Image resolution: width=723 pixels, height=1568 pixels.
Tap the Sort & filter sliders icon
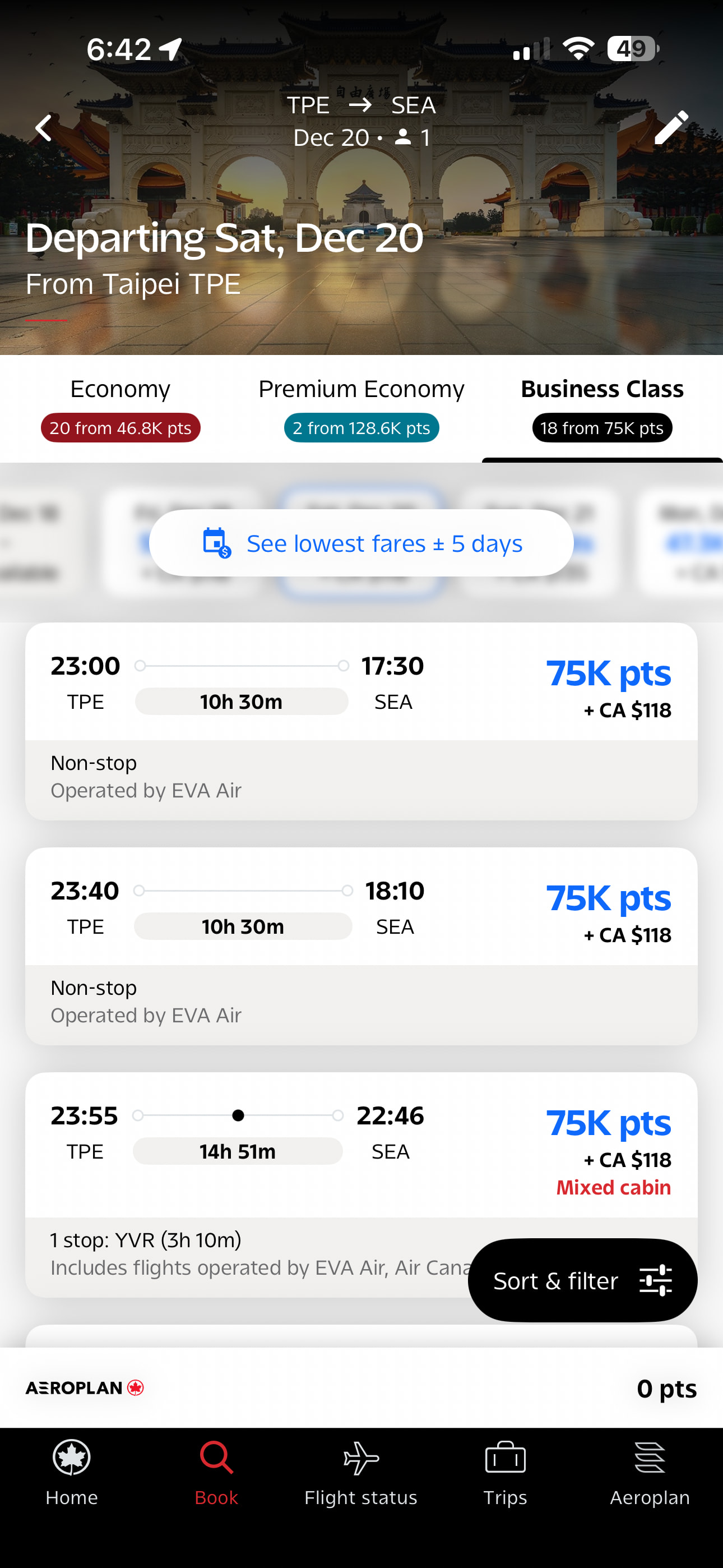[x=655, y=1280]
